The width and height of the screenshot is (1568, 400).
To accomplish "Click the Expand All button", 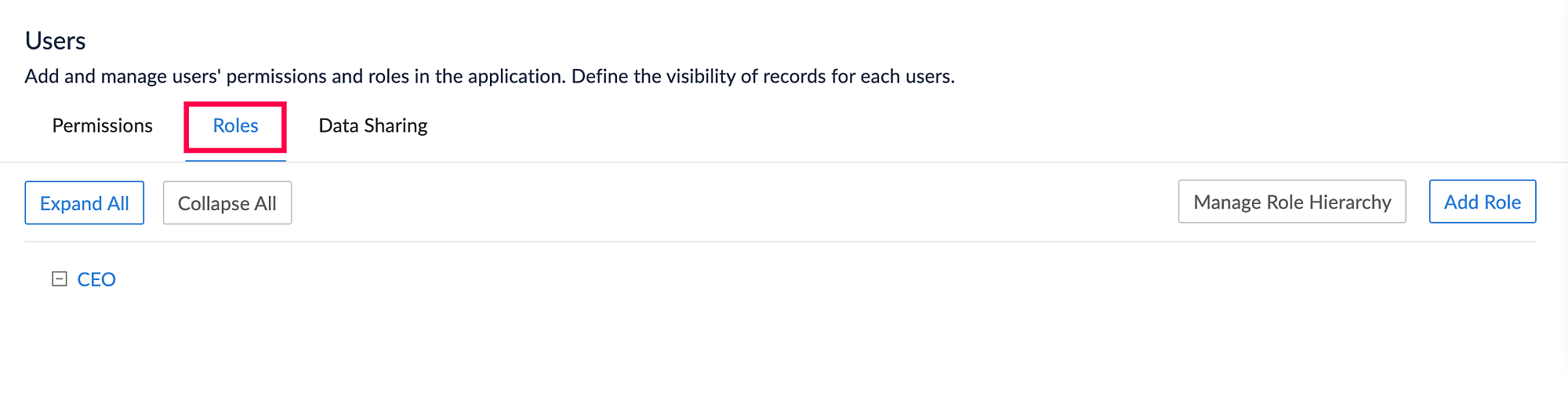I will tap(85, 203).
